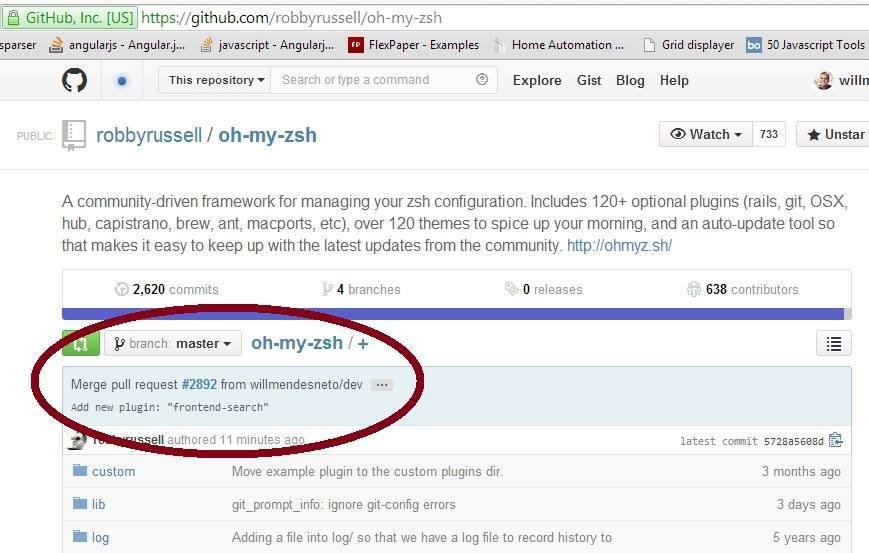Open the search help question-mark icon
Screen dimensions: 869x553
pyautogui.click(x=482, y=79)
